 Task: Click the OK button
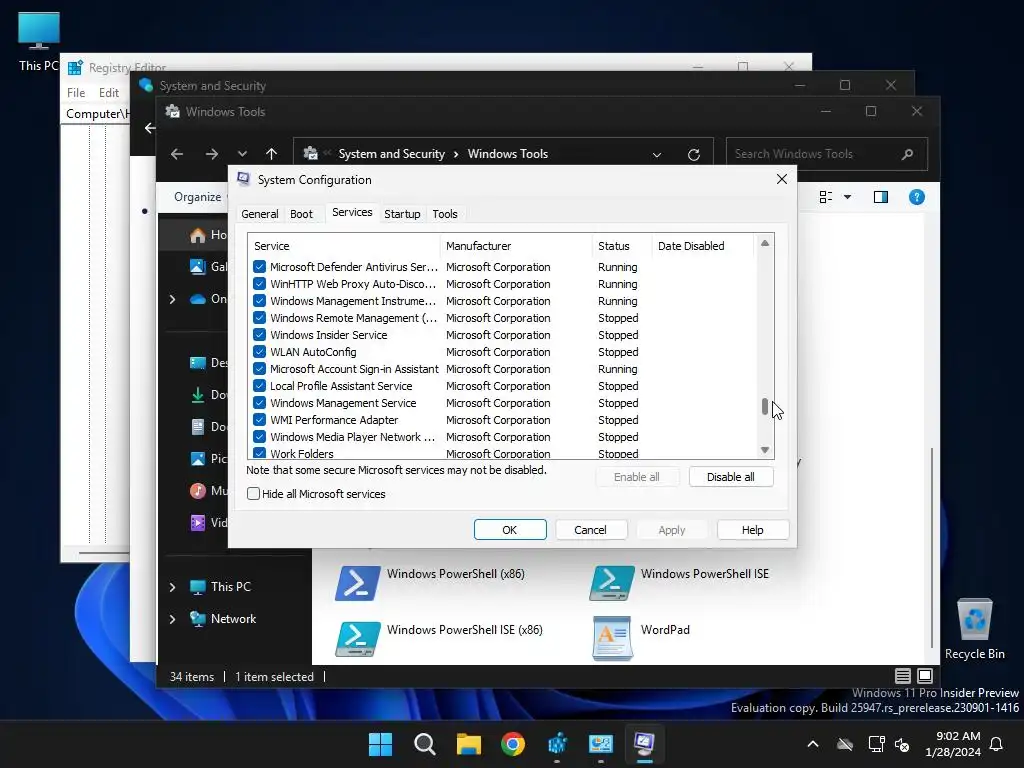point(510,530)
